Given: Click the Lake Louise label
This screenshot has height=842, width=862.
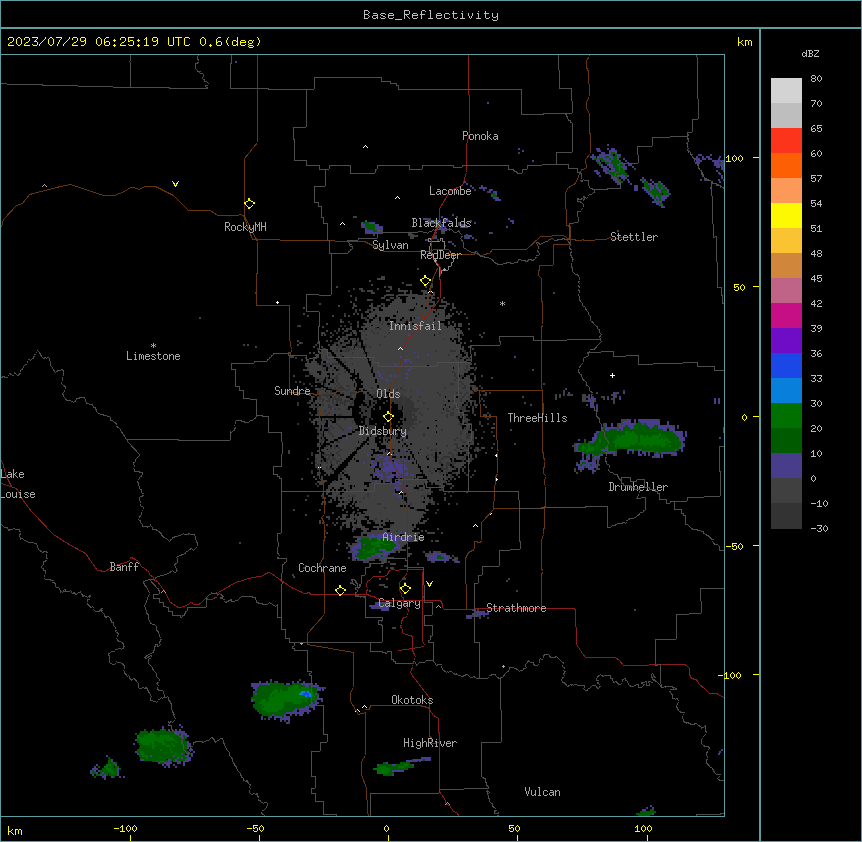Looking at the screenshot, I should [x=18, y=484].
